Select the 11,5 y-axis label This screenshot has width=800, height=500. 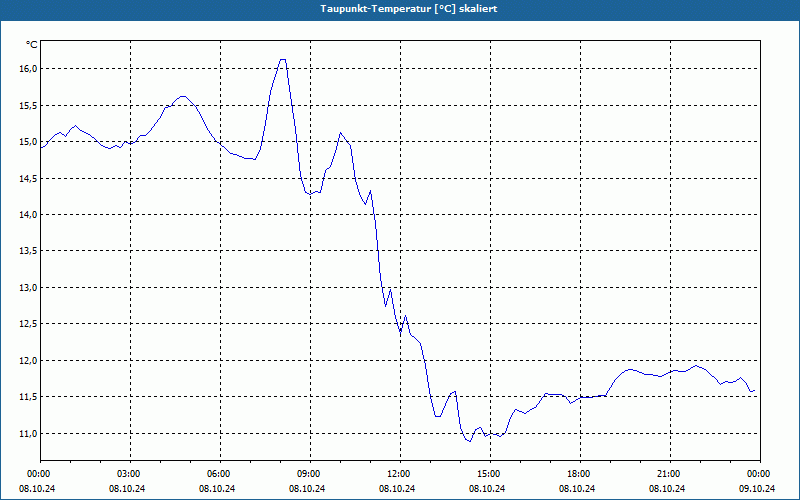29,397
